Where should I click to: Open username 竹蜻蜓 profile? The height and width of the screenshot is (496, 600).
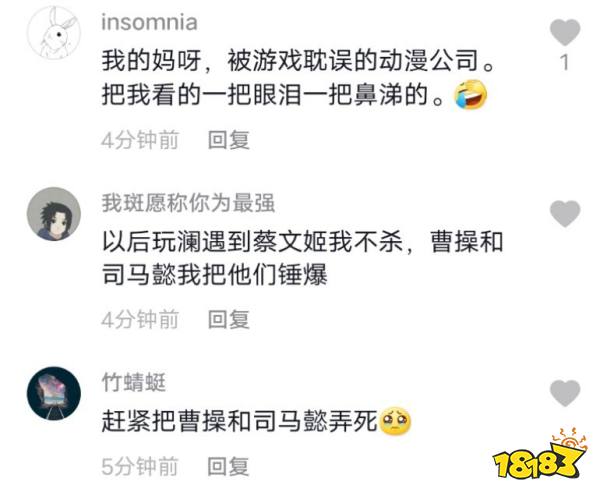pyautogui.click(x=134, y=382)
